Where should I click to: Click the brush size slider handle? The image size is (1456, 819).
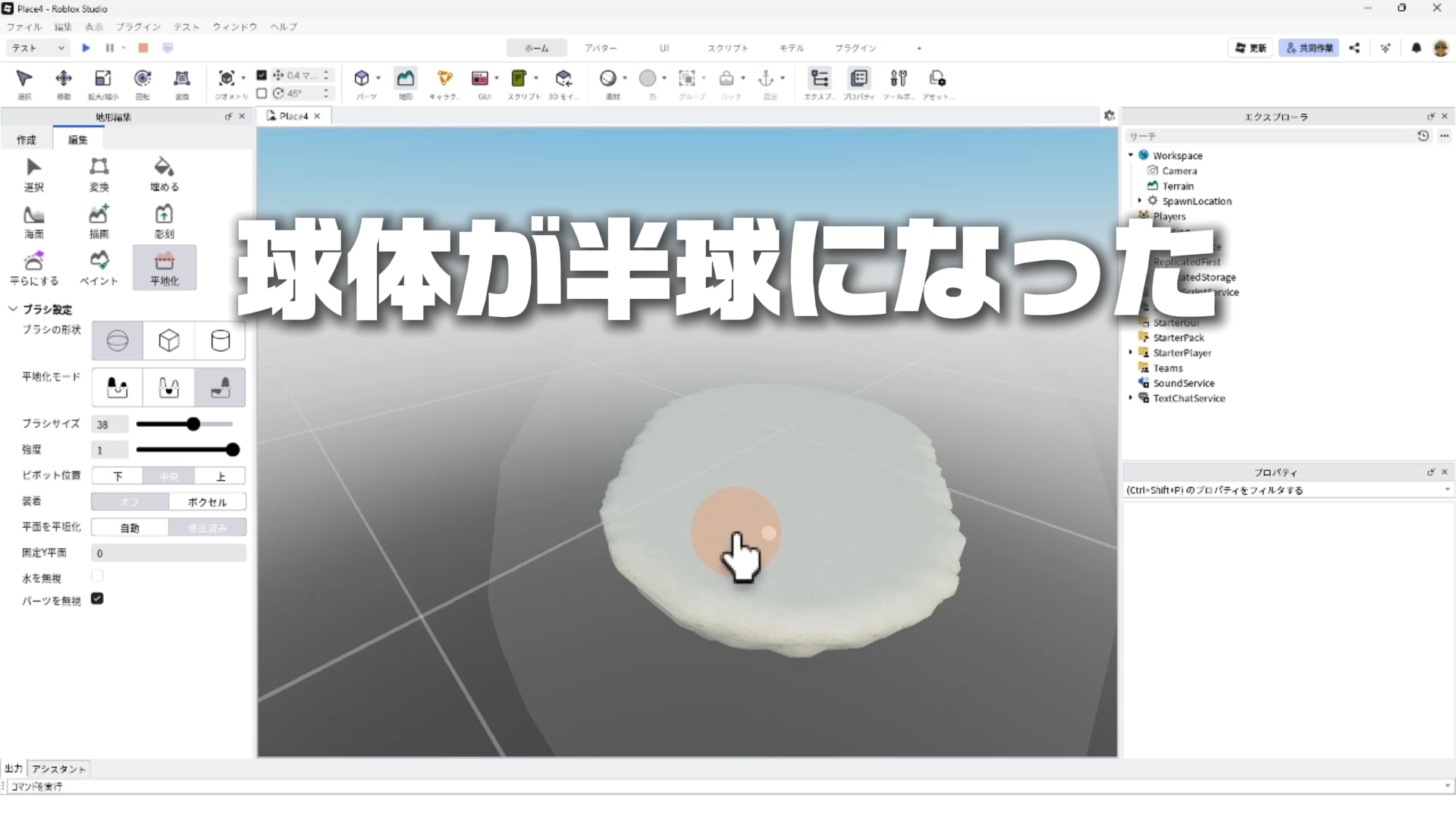(x=193, y=424)
